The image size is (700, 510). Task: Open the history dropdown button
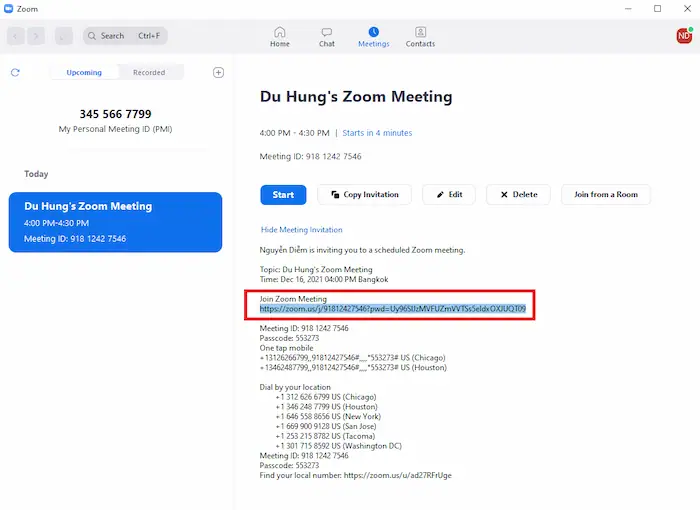(63, 36)
